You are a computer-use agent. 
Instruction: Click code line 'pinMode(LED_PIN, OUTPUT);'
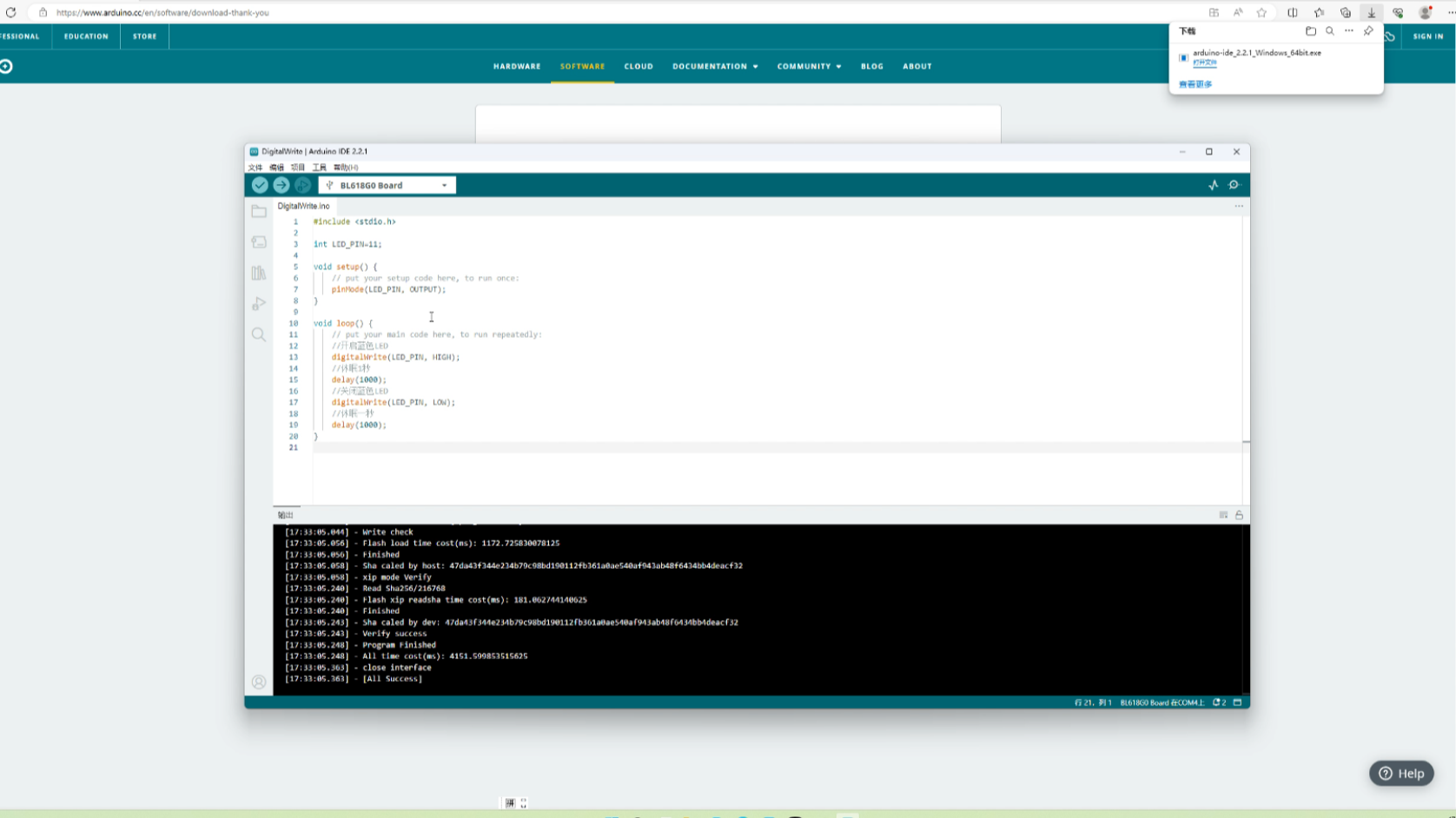coord(388,289)
